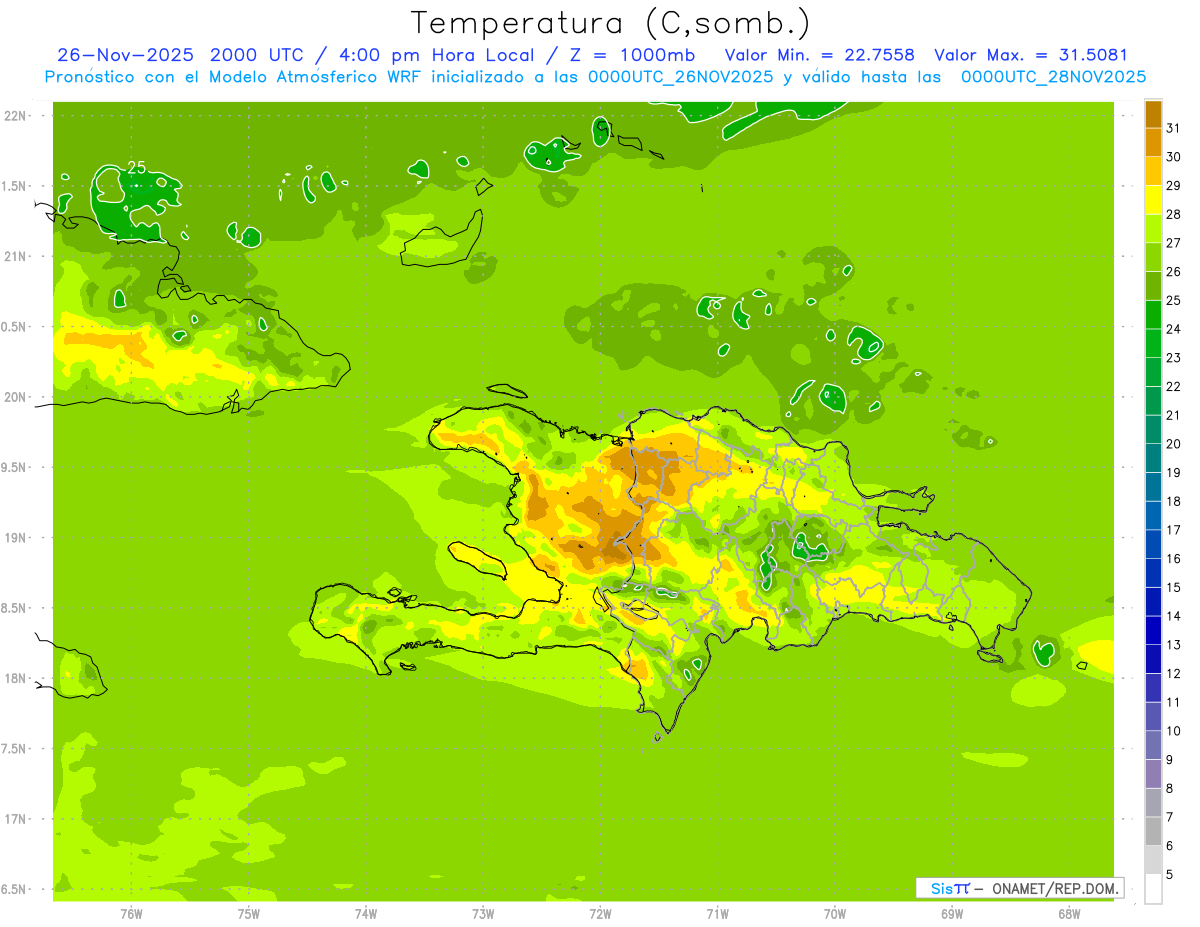Viewport: 1200px width, 927px height.
Task: Click the colorbar label "28"
Action: pos(1174,214)
